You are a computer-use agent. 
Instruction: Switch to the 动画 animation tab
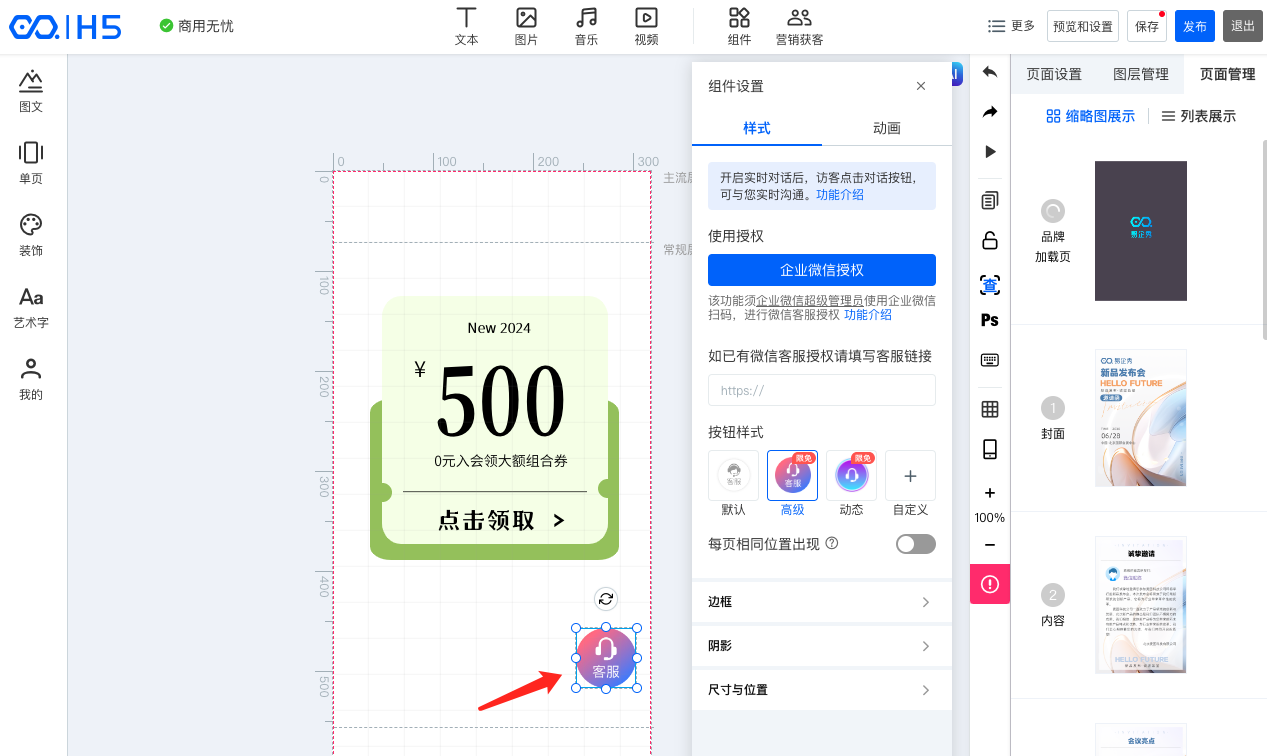point(887,128)
